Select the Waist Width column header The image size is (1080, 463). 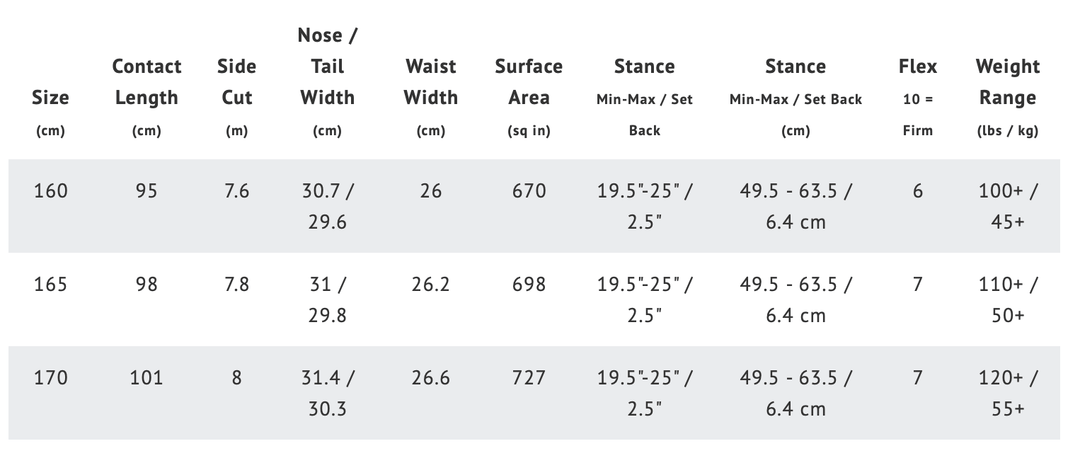click(431, 82)
